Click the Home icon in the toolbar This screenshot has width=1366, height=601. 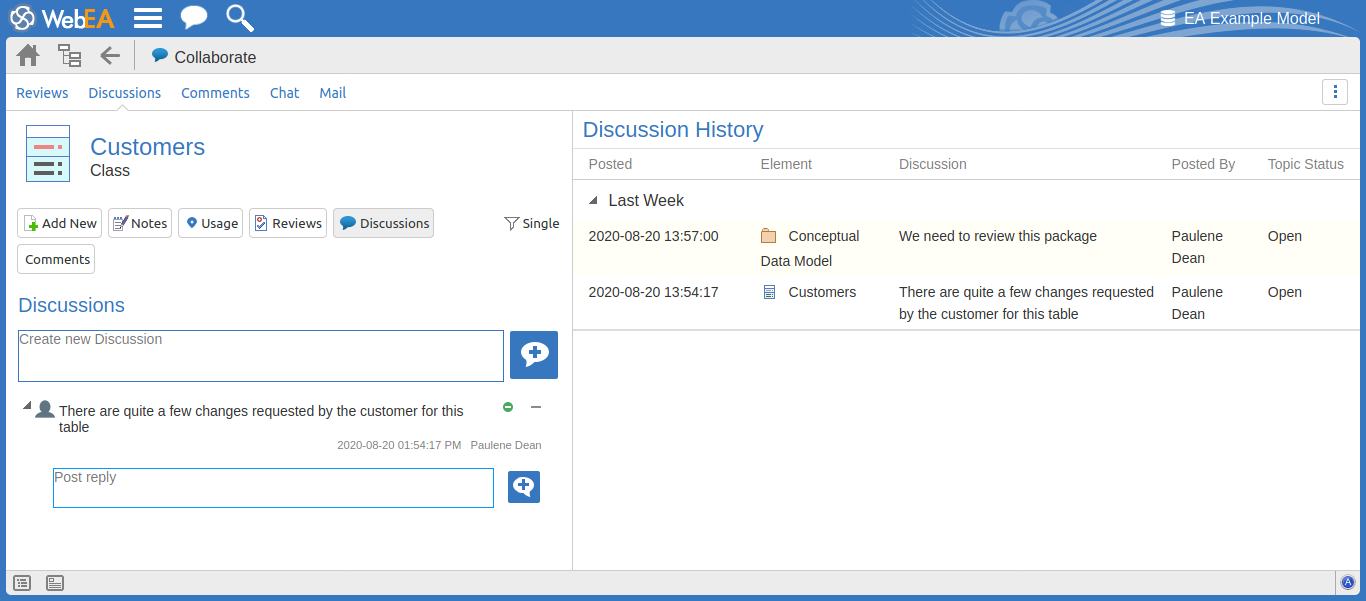click(x=28, y=56)
